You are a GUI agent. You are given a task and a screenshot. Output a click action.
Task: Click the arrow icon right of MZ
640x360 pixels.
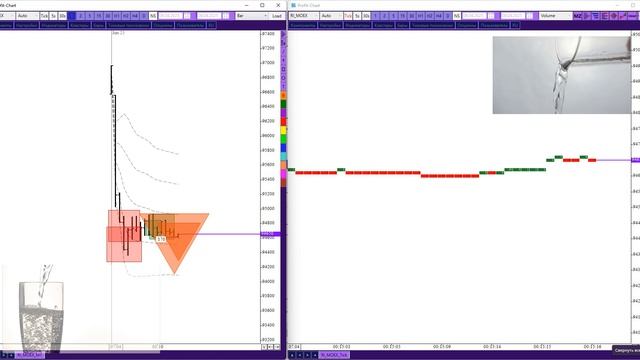pos(587,16)
